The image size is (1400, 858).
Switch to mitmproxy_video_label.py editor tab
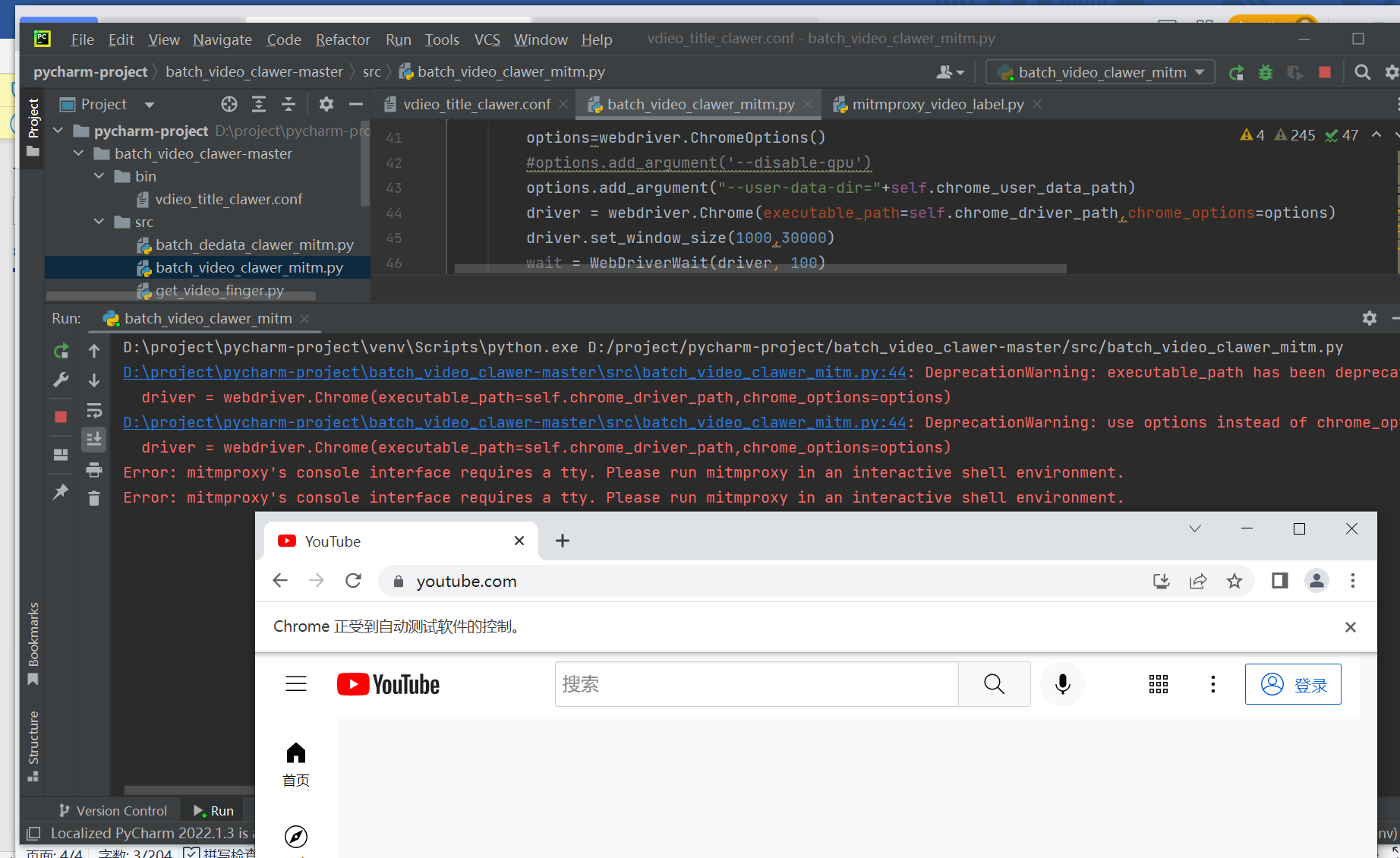(937, 105)
